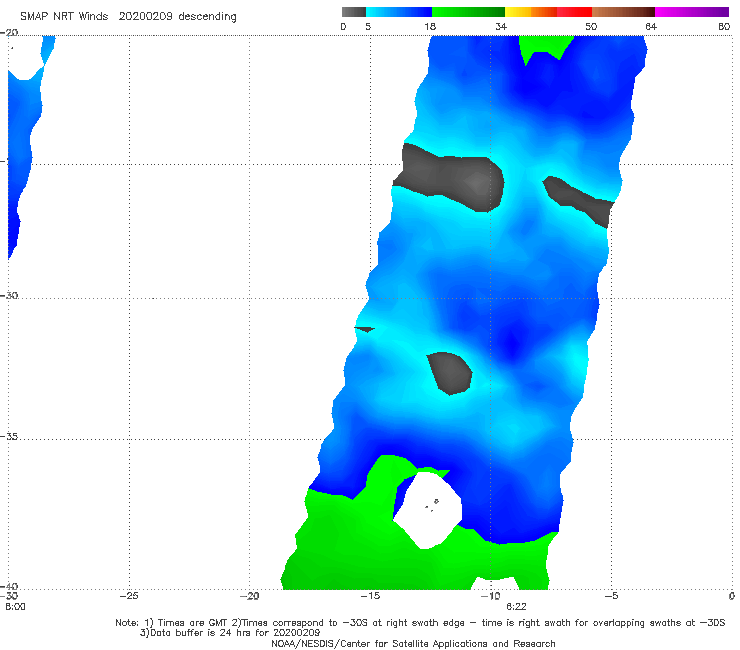Click the longitude axis label '-10'
This screenshot has width=740, height=650.
(490, 596)
